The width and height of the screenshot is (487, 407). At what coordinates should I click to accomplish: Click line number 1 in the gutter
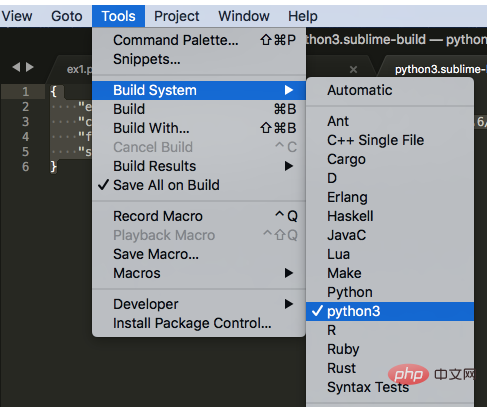point(25,91)
